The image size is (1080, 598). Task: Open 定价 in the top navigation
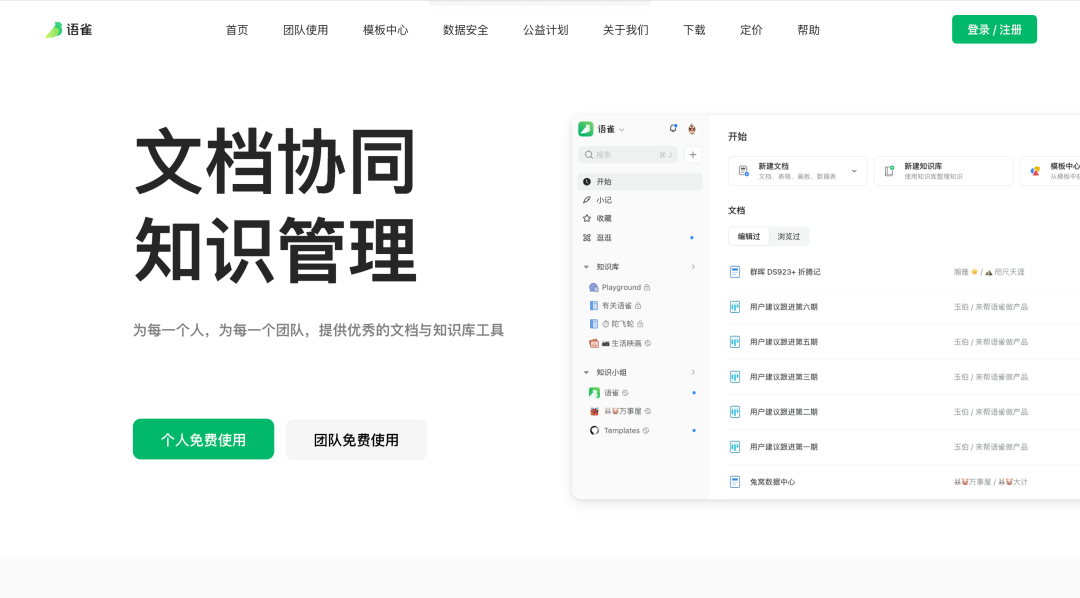pyautogui.click(x=751, y=30)
